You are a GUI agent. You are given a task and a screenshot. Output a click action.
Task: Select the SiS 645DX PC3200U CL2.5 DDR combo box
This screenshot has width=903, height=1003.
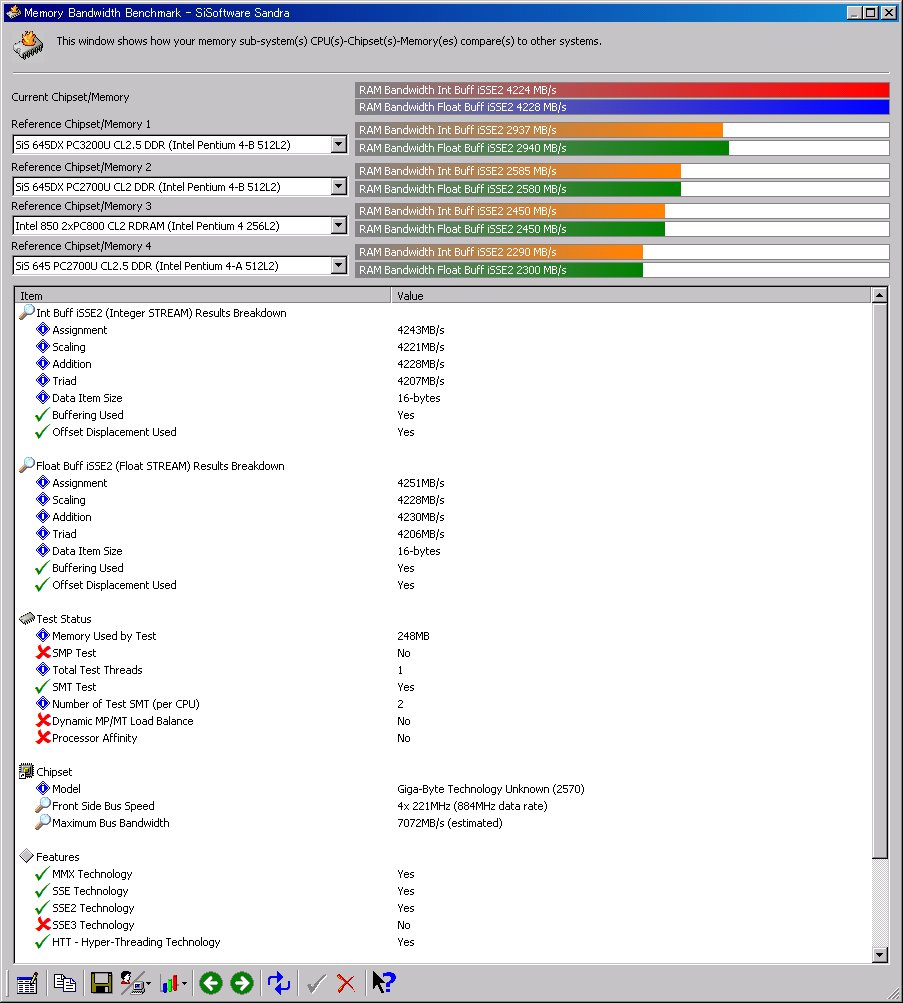tap(180, 145)
